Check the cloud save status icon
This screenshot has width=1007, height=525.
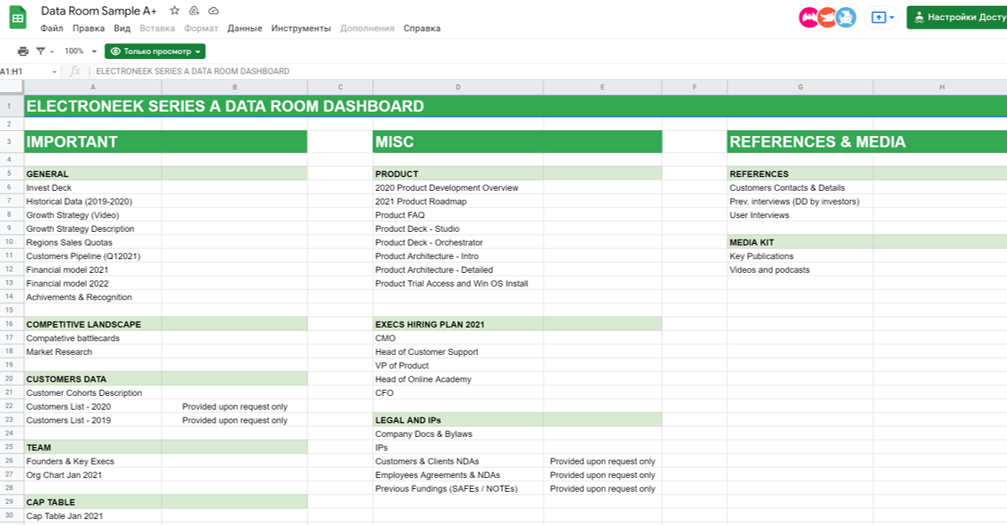[213, 10]
